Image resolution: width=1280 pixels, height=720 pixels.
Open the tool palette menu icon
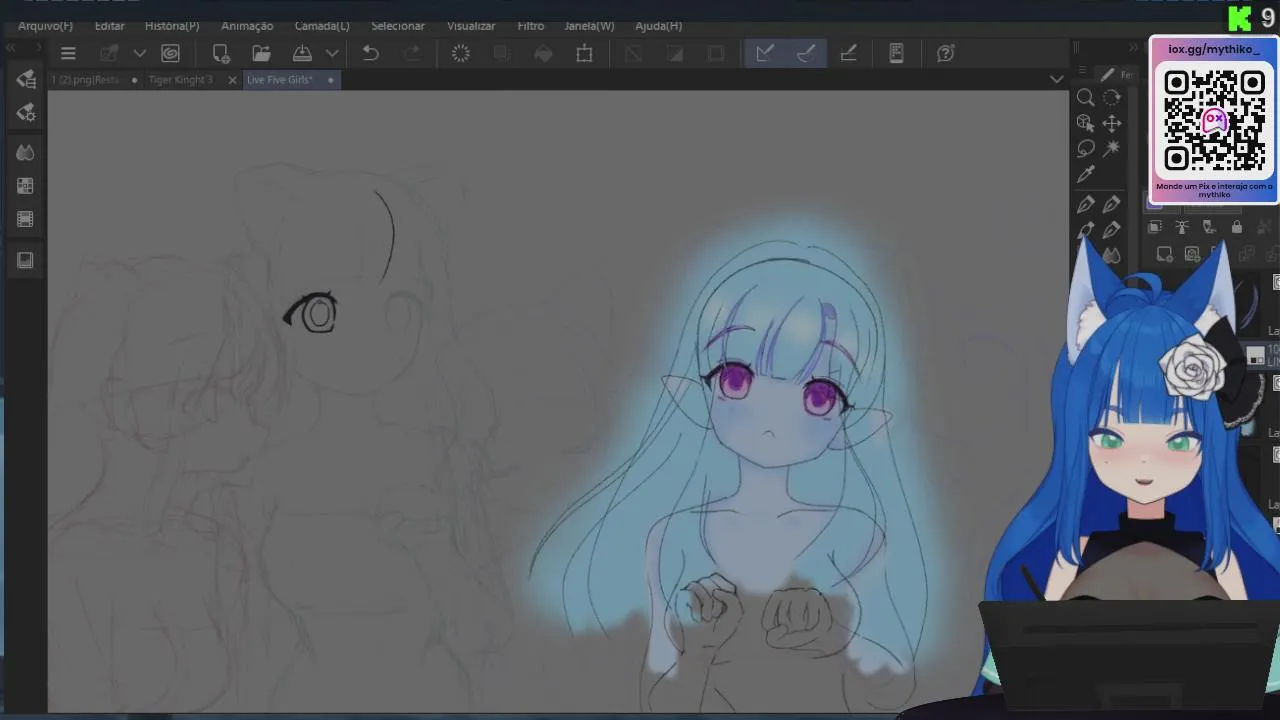coord(1082,71)
